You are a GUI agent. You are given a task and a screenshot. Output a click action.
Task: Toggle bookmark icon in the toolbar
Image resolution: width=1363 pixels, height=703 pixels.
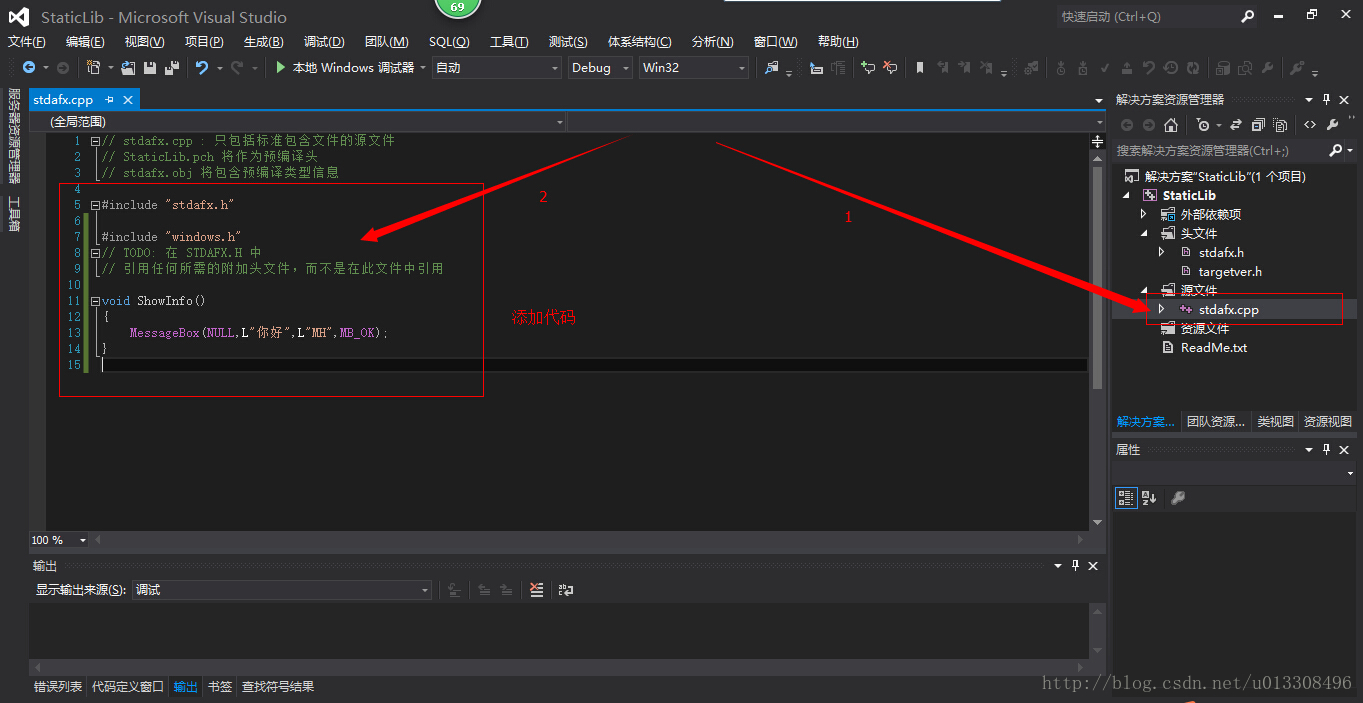920,68
